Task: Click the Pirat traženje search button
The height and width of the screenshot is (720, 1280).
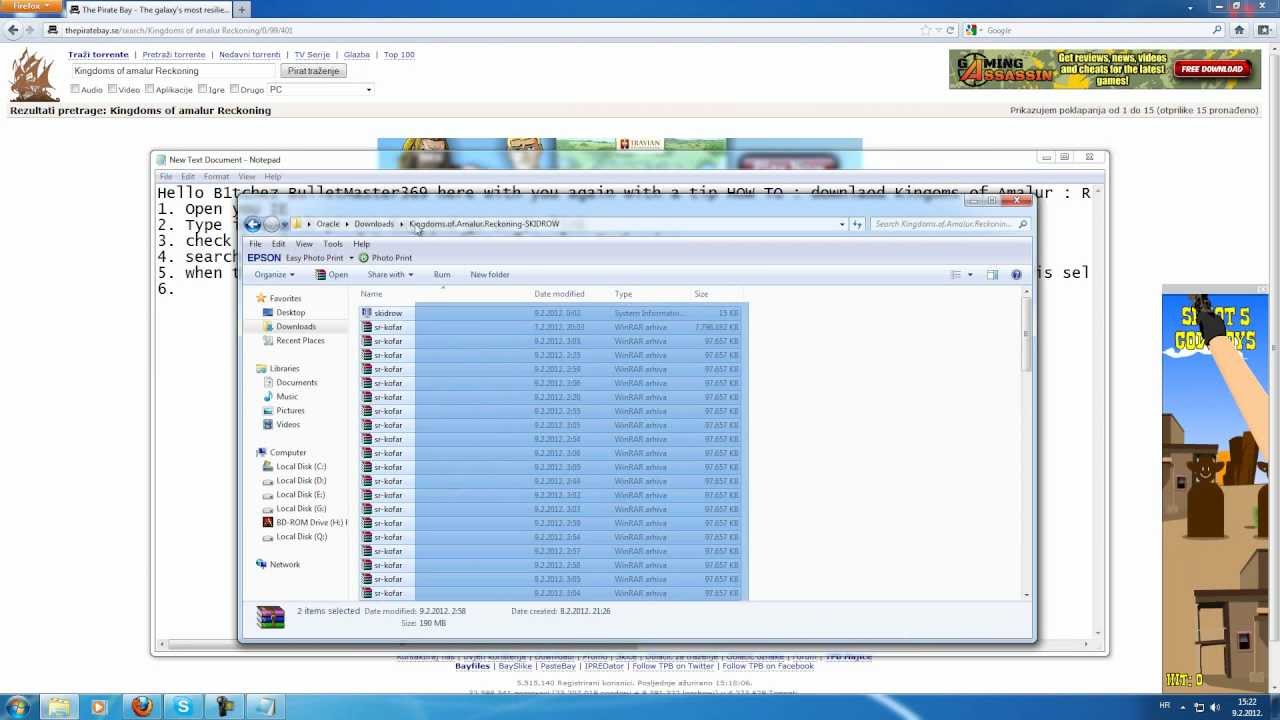Action: [x=314, y=71]
